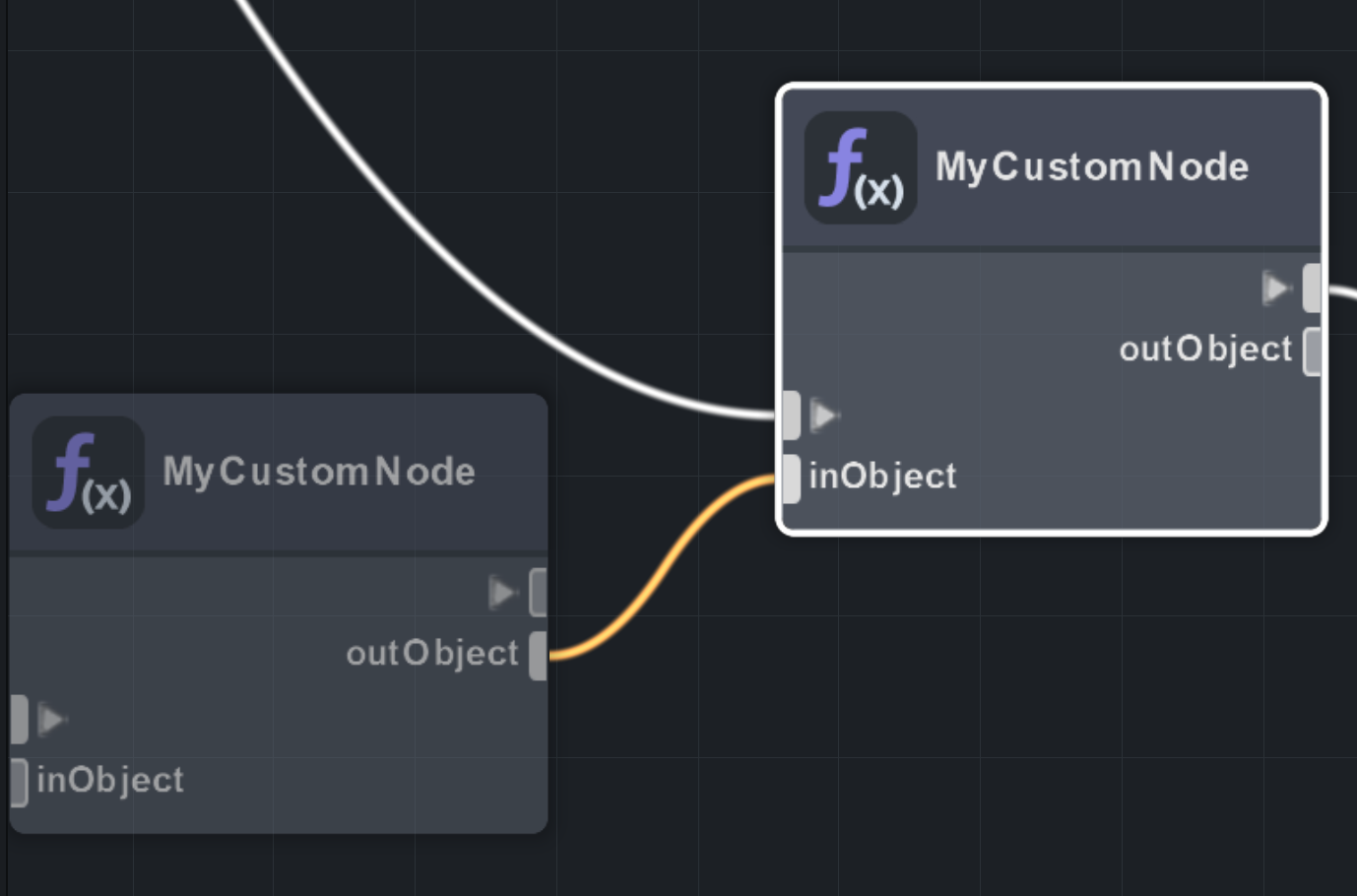The height and width of the screenshot is (896, 1357).
Task: Select the outObject port on the dimmed node
Action: pos(538,655)
